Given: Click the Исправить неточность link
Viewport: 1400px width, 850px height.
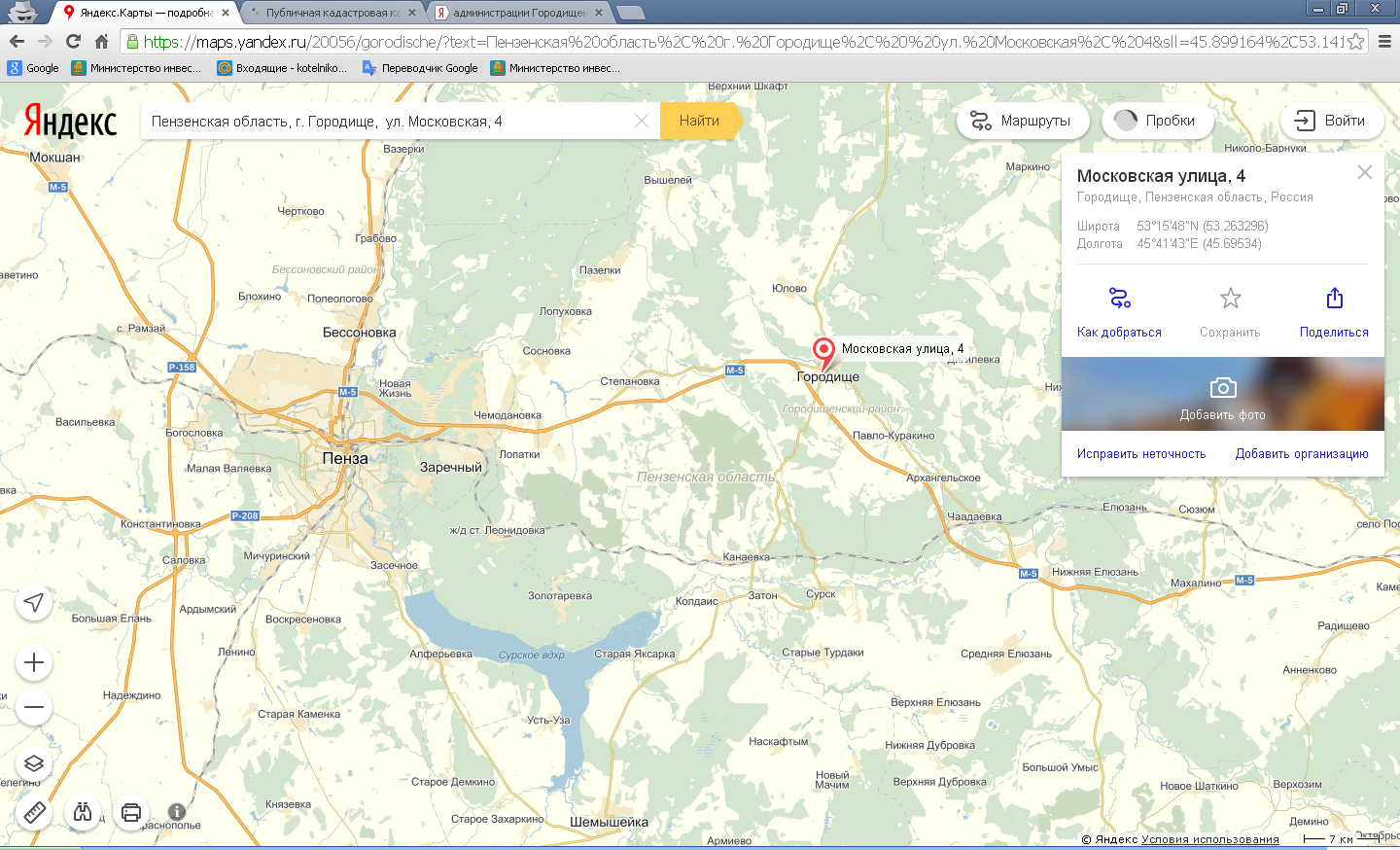Looking at the screenshot, I should tap(1141, 454).
